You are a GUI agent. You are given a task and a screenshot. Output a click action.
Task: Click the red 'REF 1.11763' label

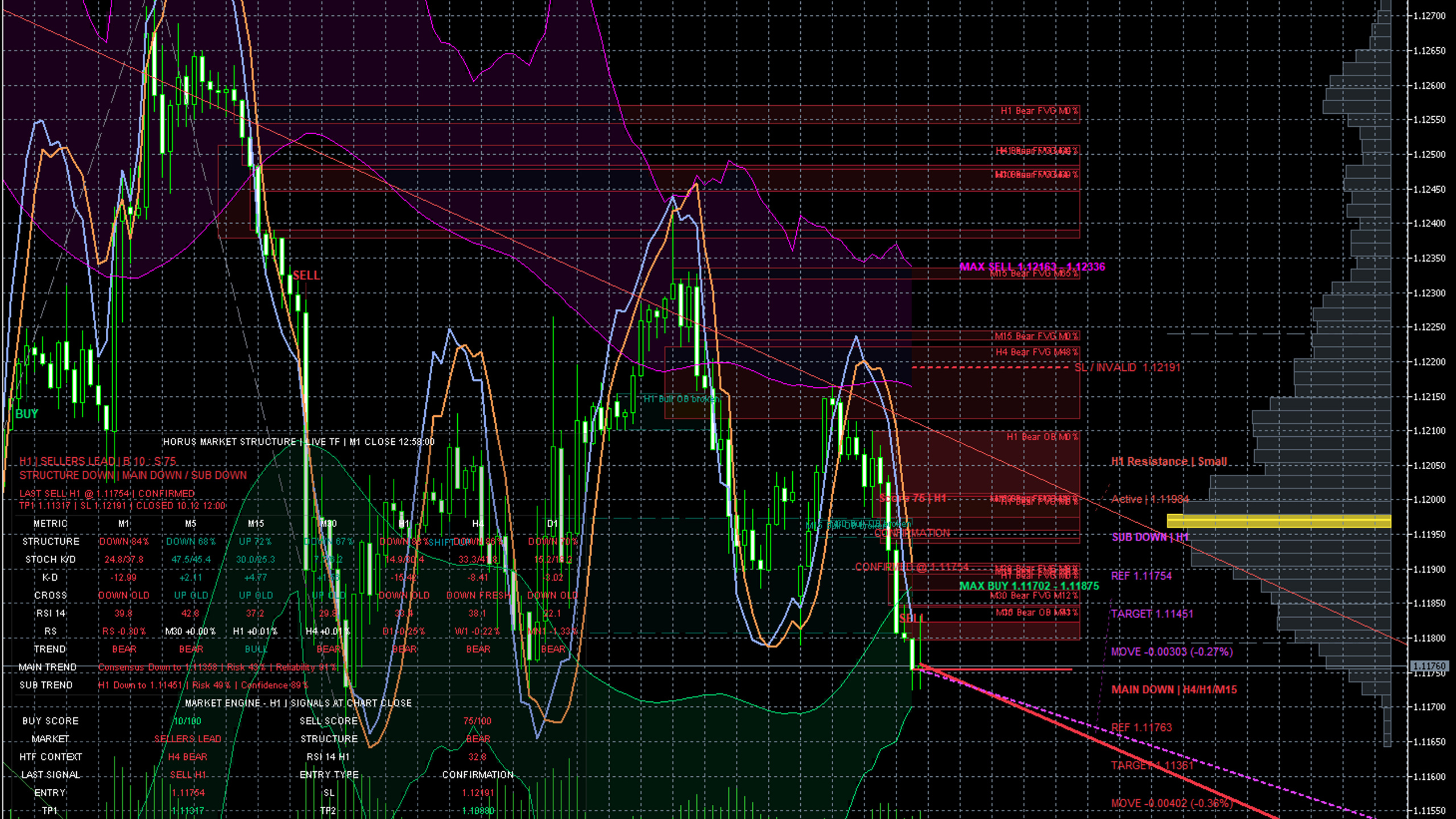pos(1141,727)
